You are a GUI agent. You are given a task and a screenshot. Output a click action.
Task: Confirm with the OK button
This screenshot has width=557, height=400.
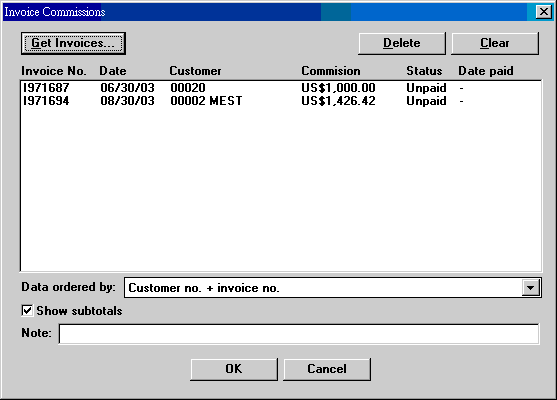(x=234, y=369)
